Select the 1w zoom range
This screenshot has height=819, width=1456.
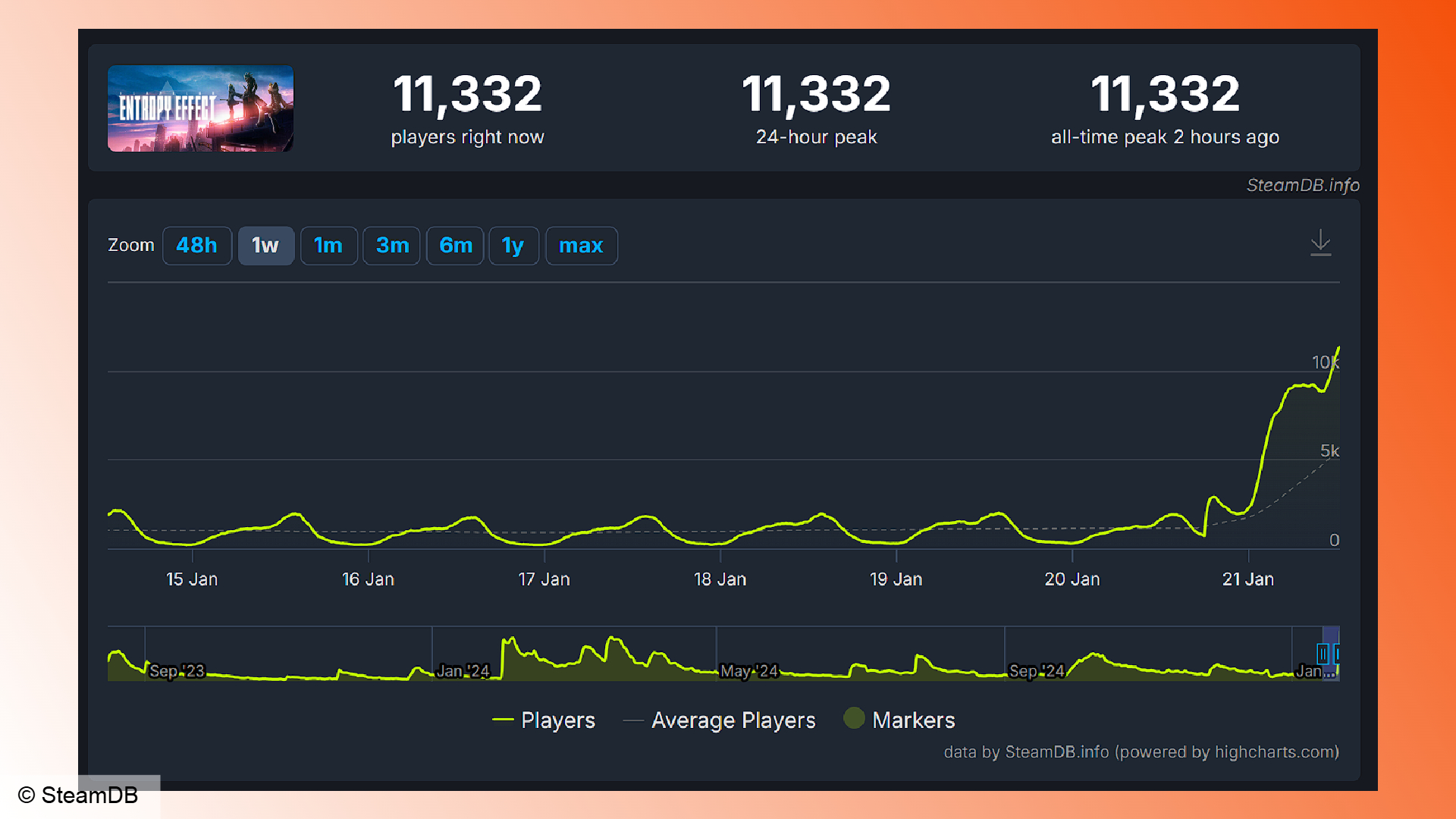(265, 246)
